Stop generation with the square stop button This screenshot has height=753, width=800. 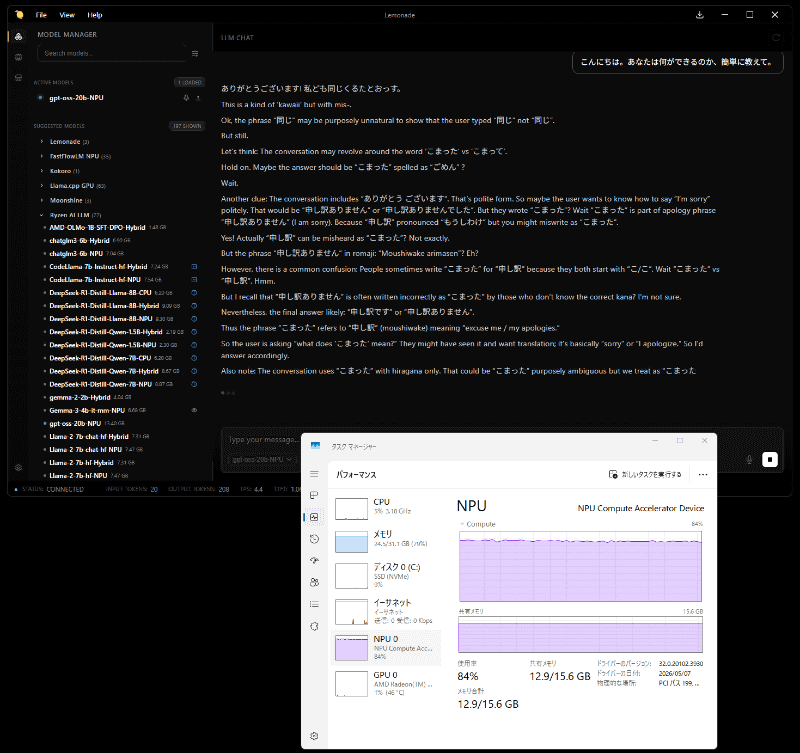click(x=769, y=460)
